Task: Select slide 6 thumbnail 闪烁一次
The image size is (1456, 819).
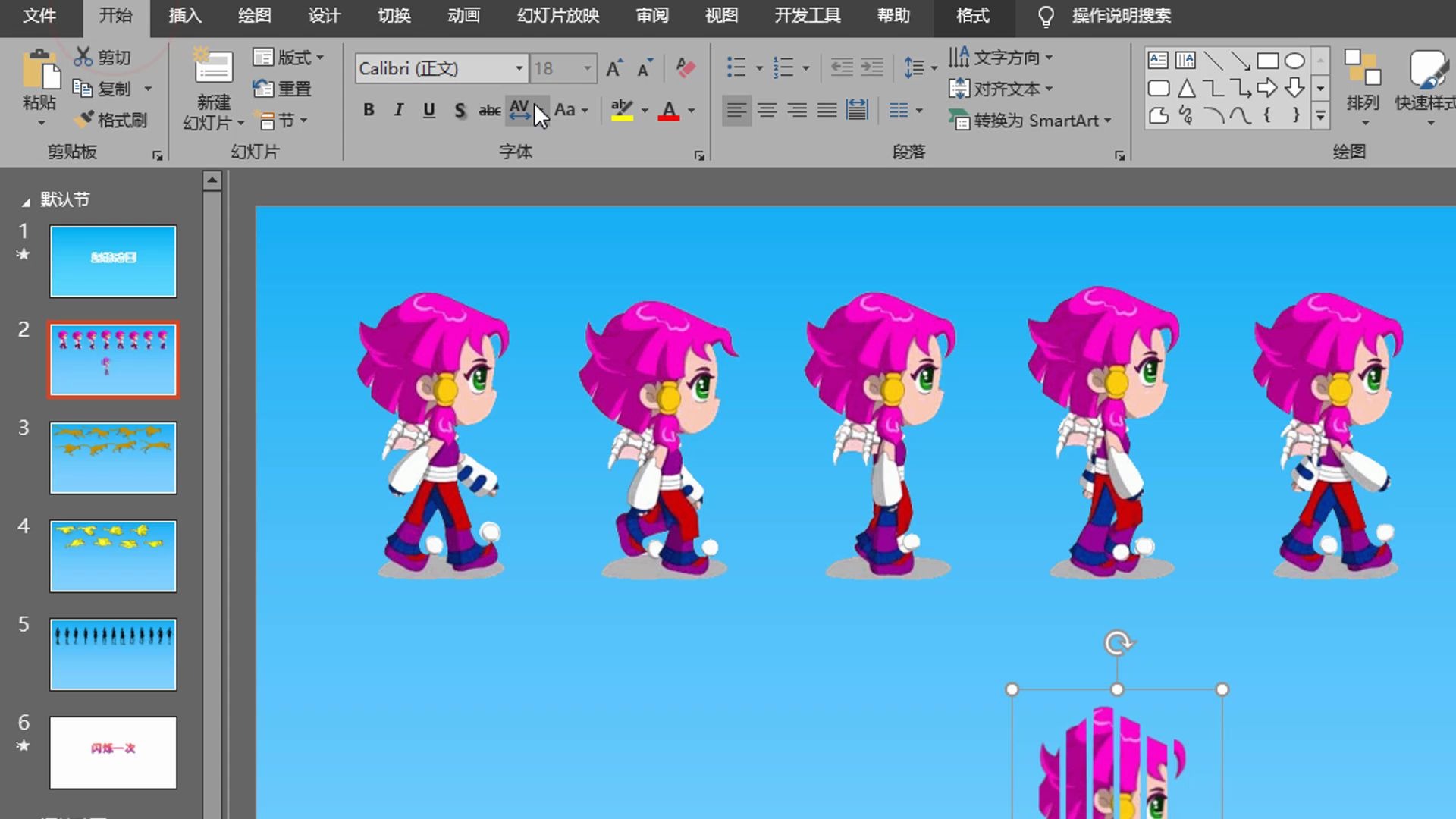Action: (113, 752)
